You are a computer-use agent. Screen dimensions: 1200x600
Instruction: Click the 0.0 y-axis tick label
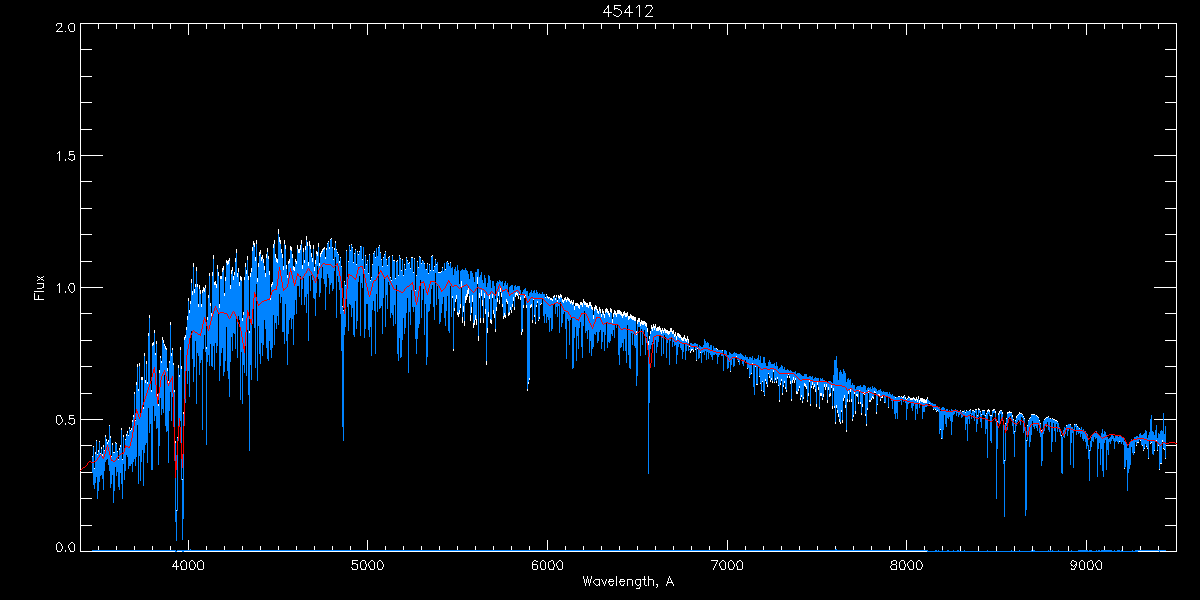pyautogui.click(x=64, y=548)
